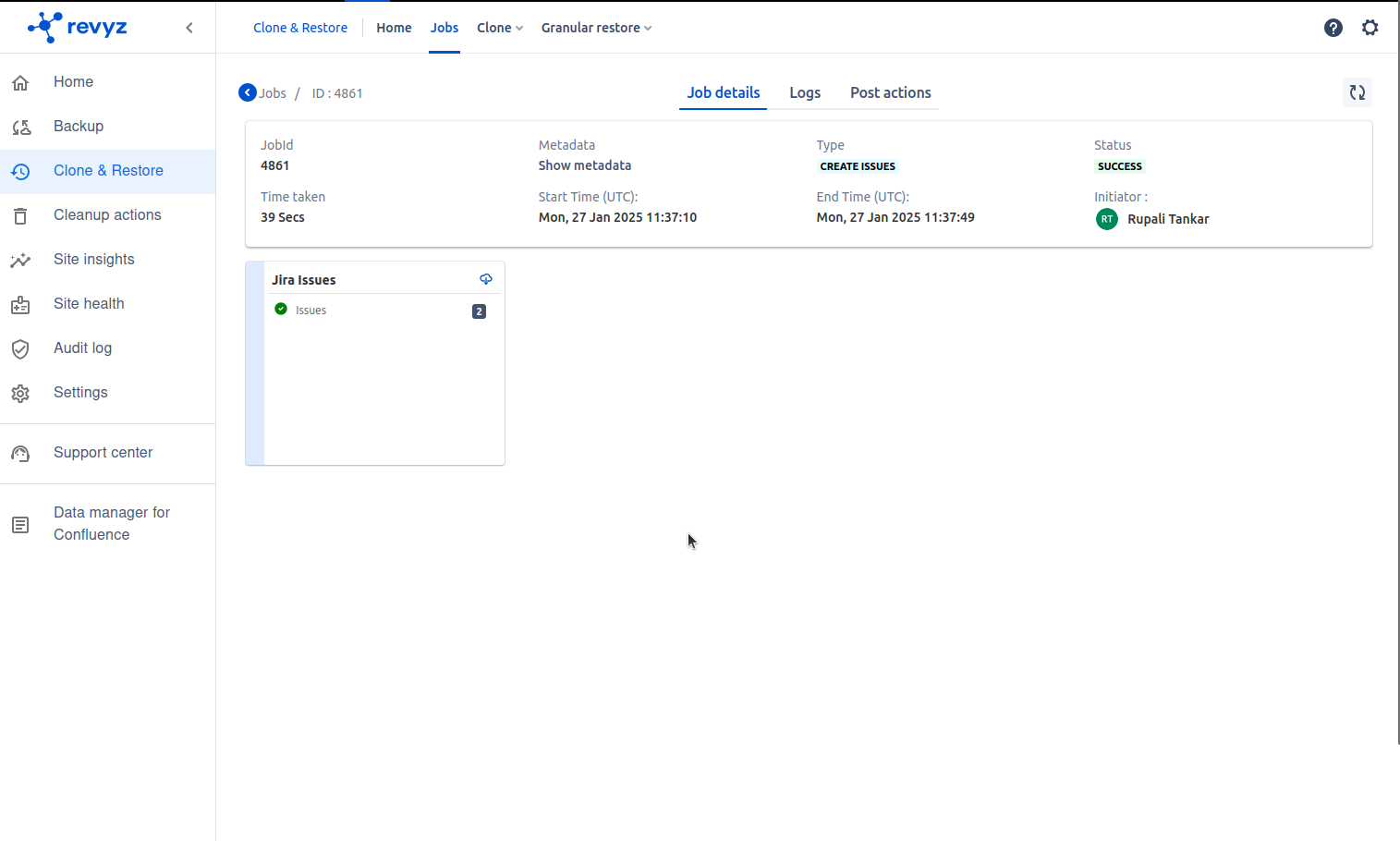1400x841 pixels.
Task: Click the refresh job details icon
Action: 1357,92
